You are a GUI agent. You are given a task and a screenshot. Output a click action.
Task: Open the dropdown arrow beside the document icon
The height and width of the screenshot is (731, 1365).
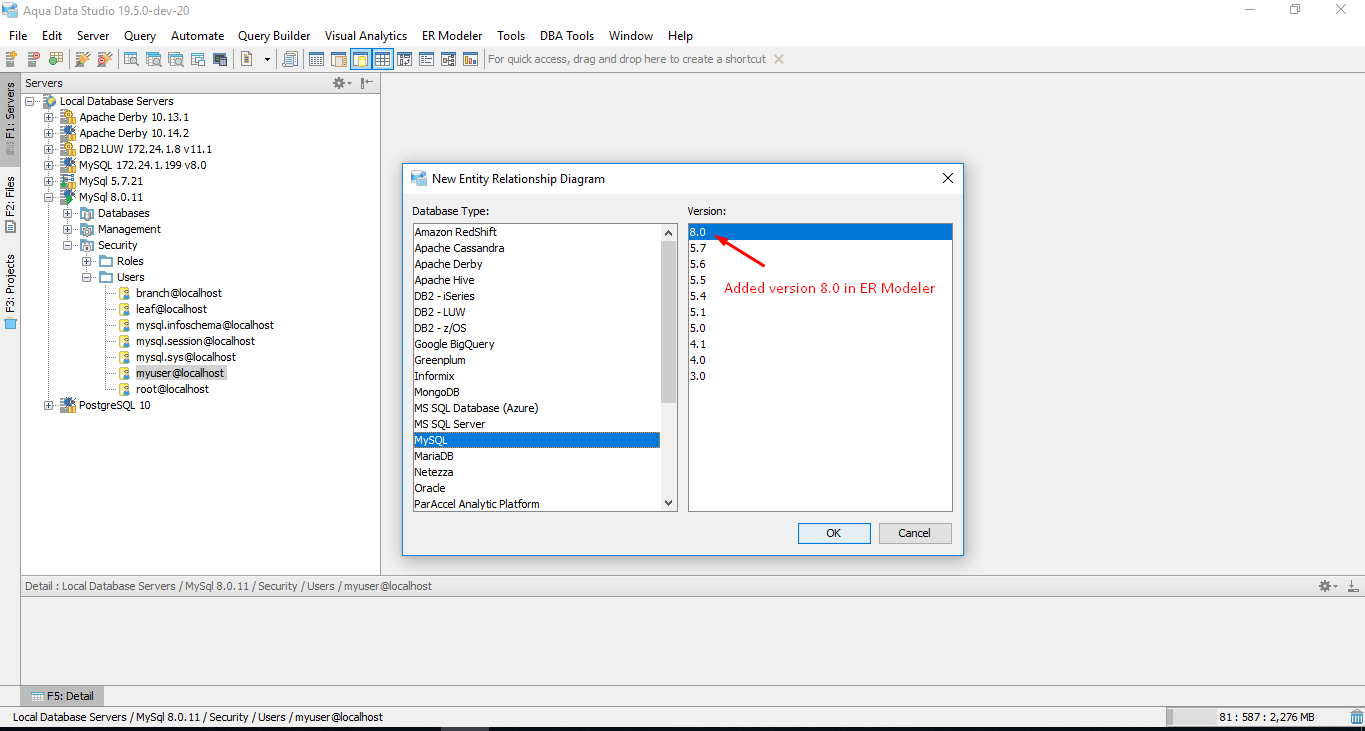(267, 59)
